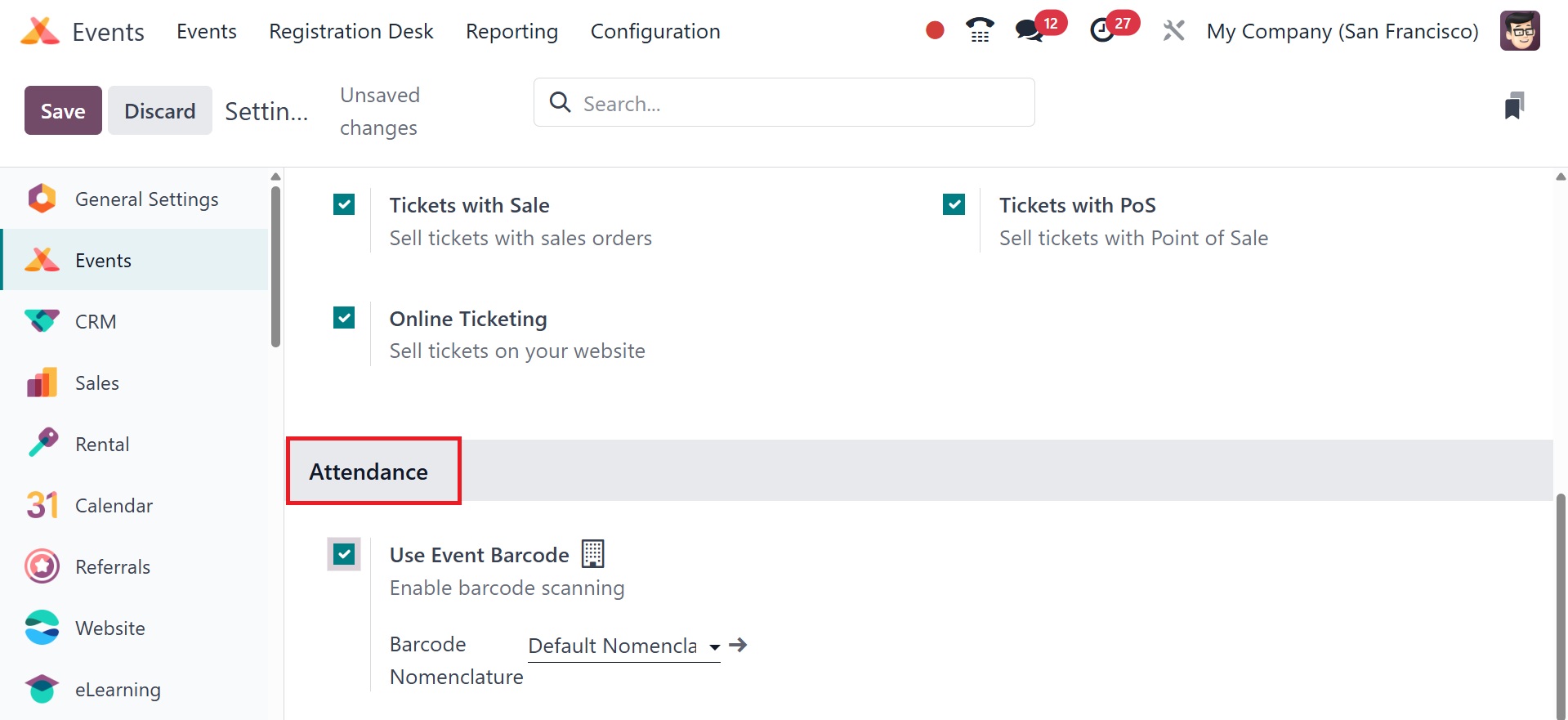Expand the Barcode Nomenclature dropdown
Screen dimensions: 1568x720
(x=714, y=646)
